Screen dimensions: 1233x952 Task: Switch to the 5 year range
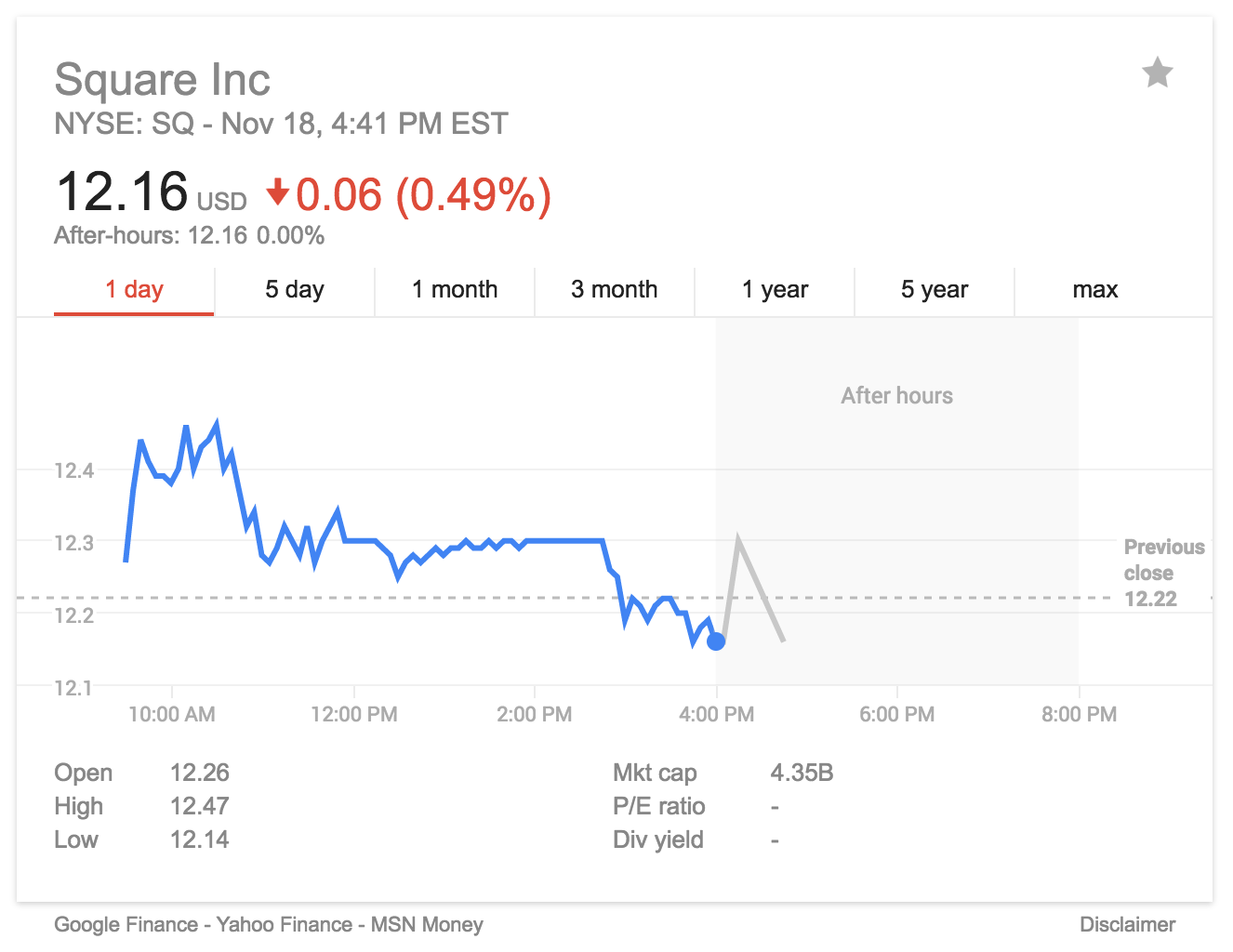pos(934,290)
